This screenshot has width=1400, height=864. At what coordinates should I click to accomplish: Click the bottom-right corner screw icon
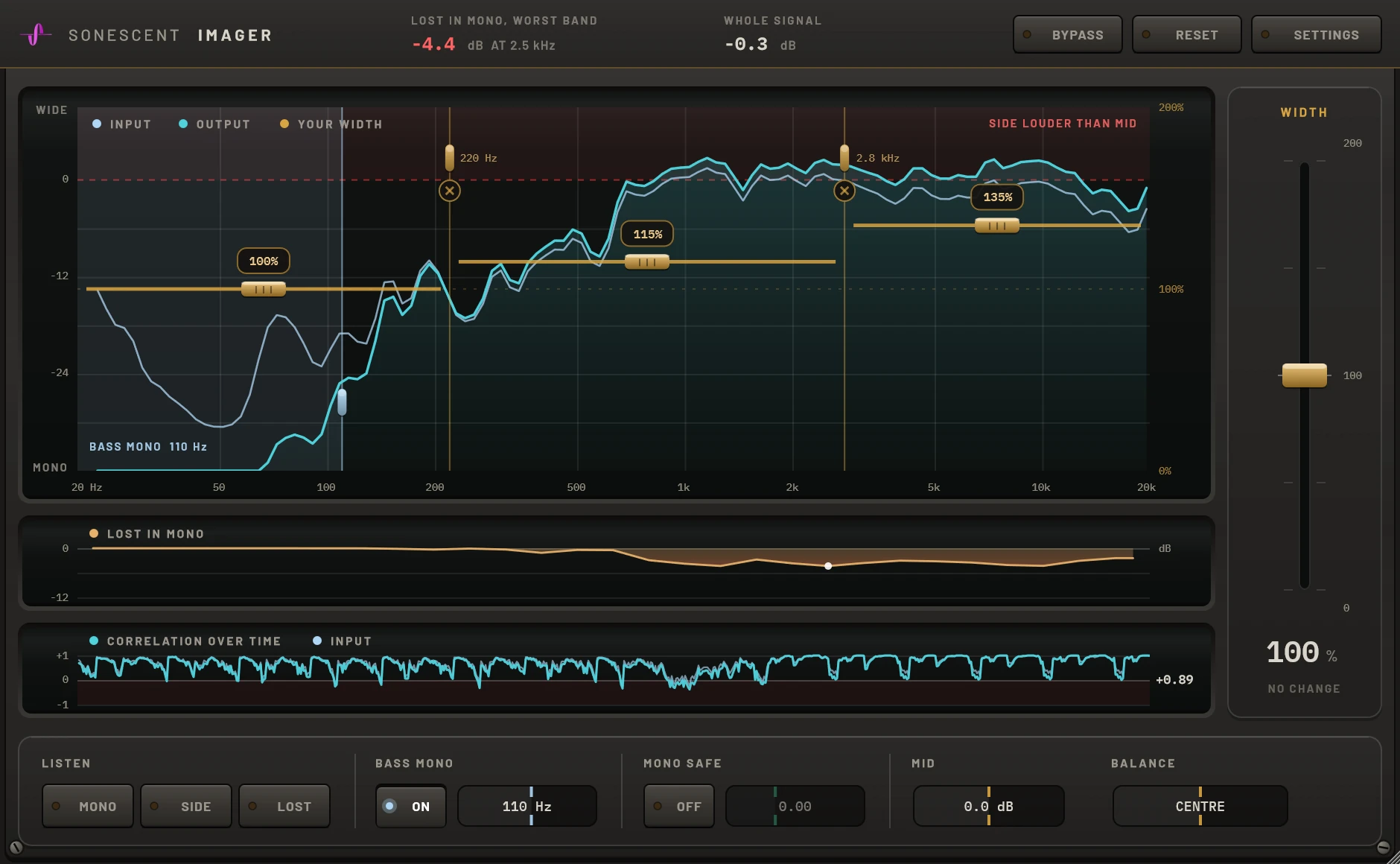tap(1384, 848)
